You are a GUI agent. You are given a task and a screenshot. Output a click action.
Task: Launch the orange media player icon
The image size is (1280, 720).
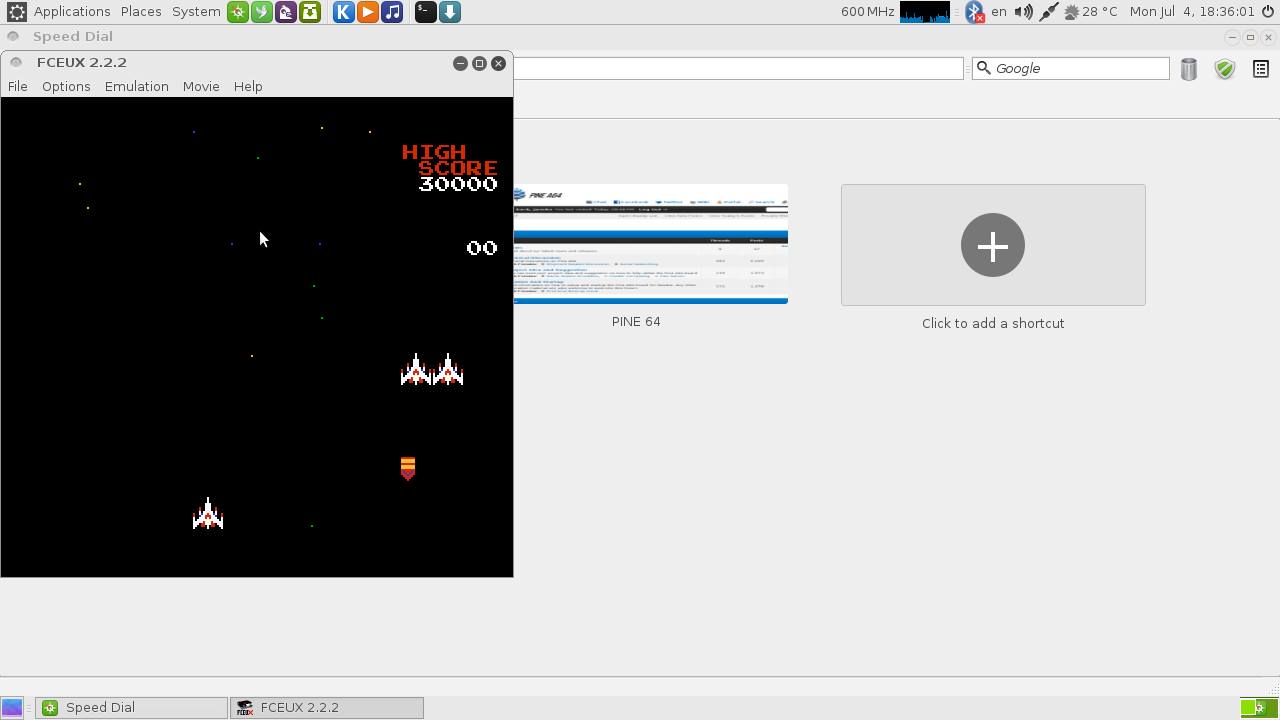[x=368, y=12]
